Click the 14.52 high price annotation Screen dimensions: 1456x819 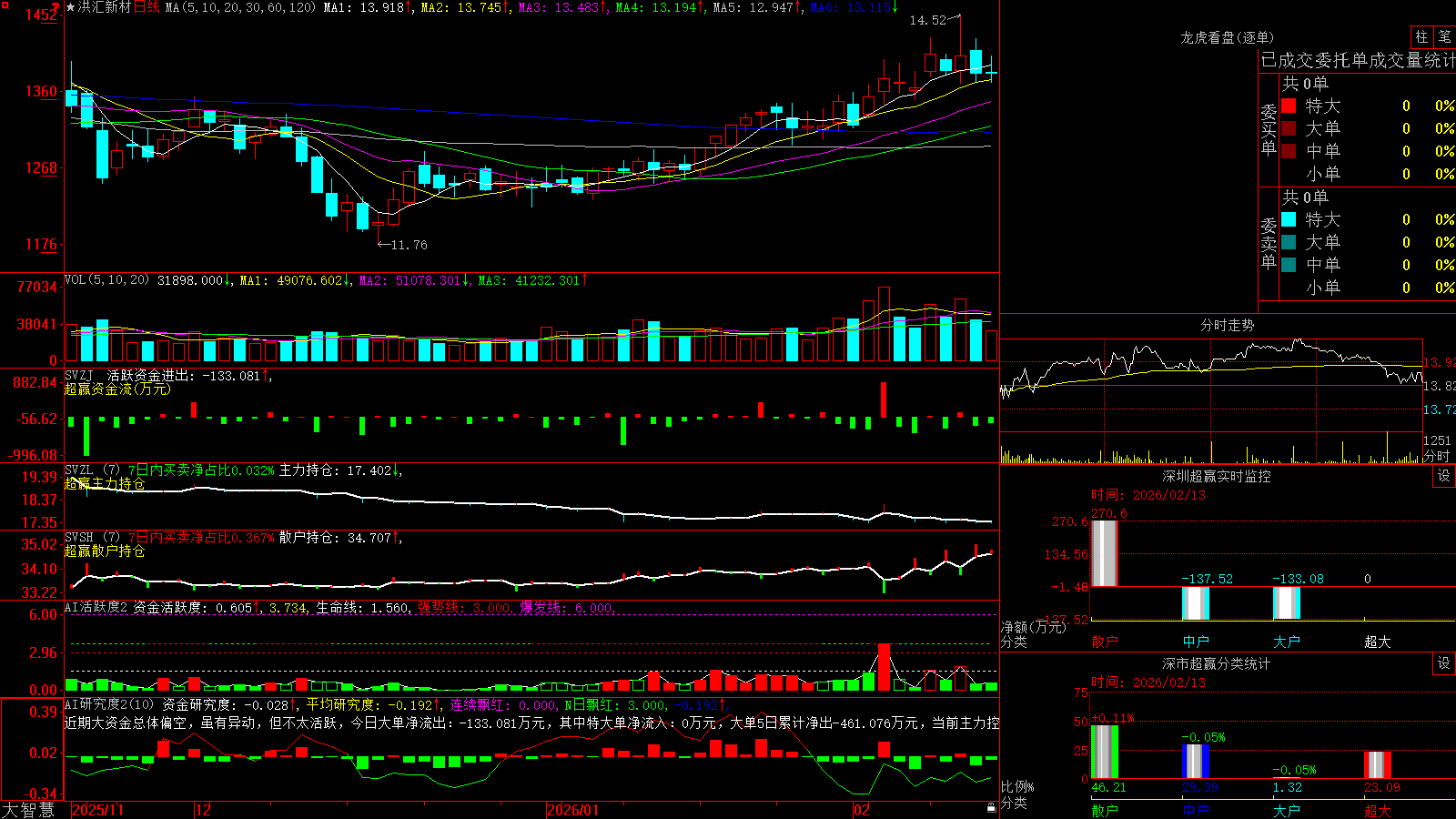click(x=927, y=20)
